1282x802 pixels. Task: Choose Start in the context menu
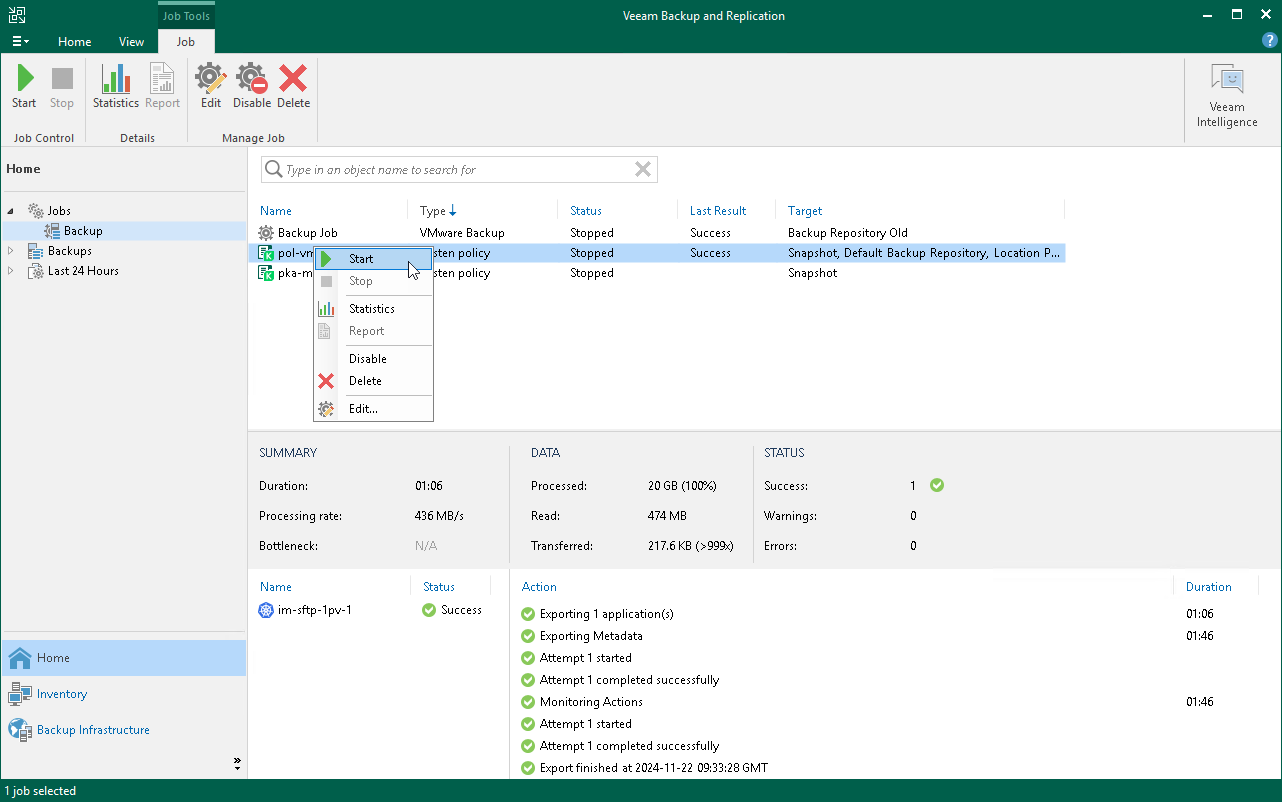click(x=373, y=259)
